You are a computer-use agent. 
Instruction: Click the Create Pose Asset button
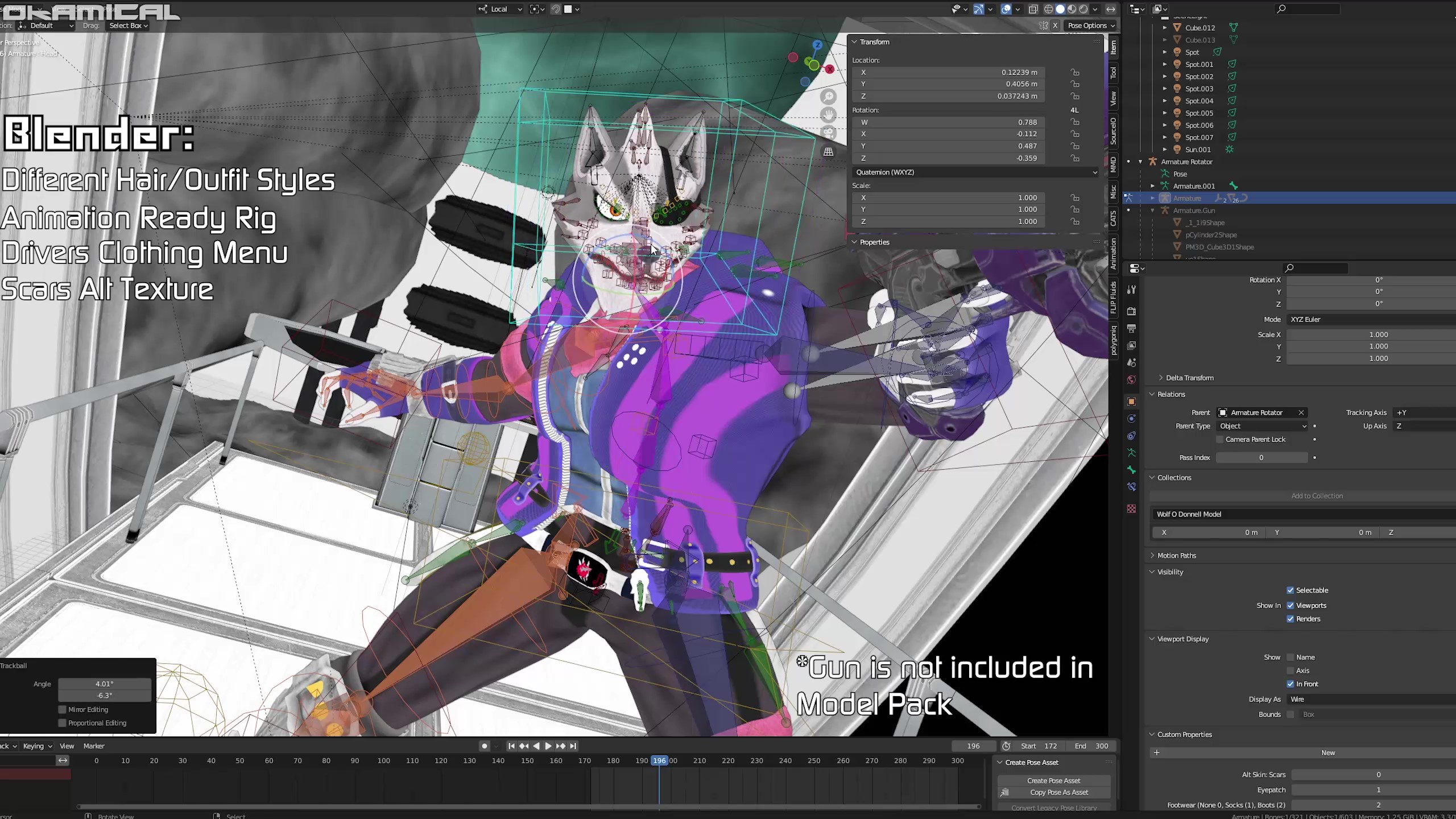click(1053, 780)
